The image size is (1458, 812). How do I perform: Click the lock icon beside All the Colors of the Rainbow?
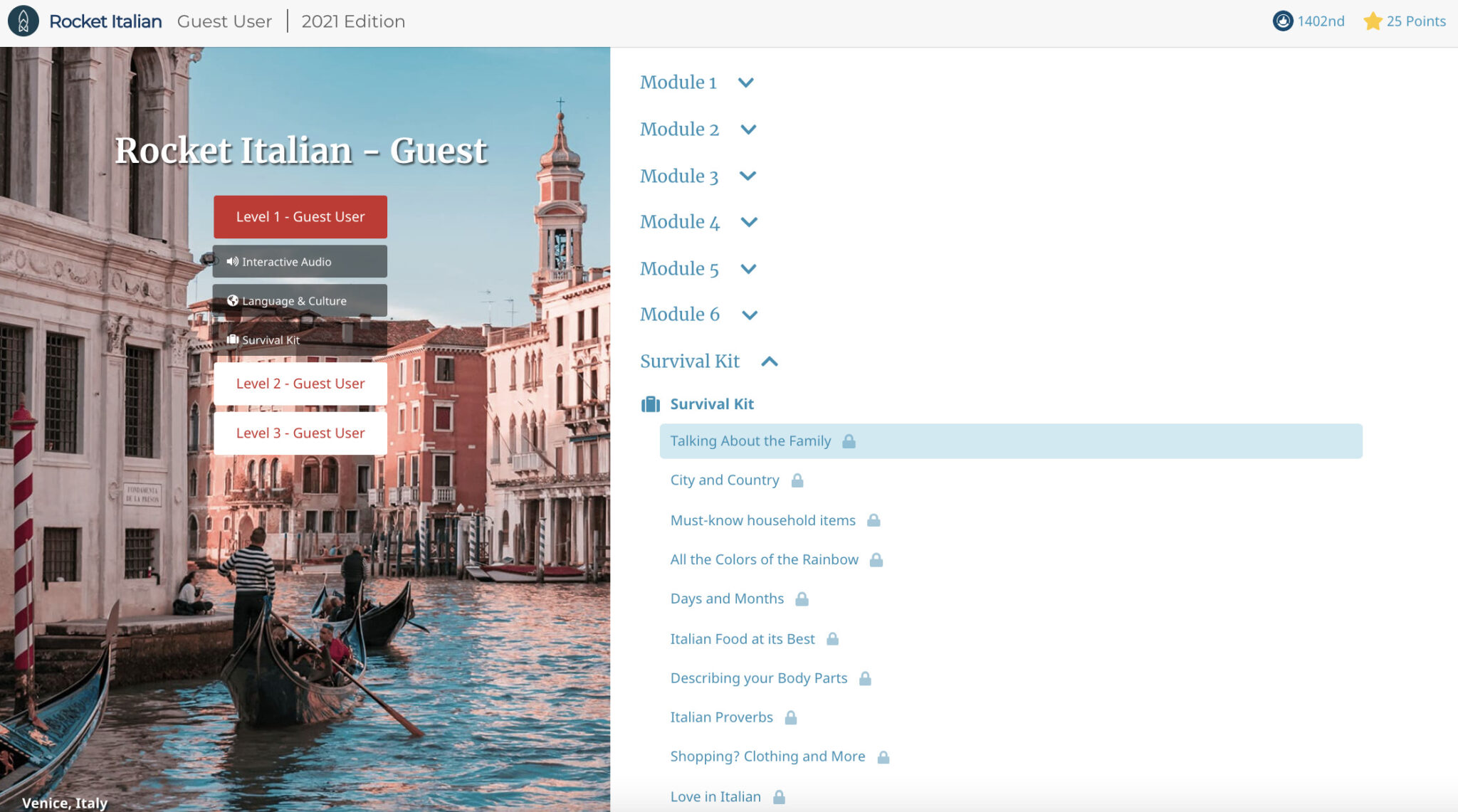tap(876, 560)
